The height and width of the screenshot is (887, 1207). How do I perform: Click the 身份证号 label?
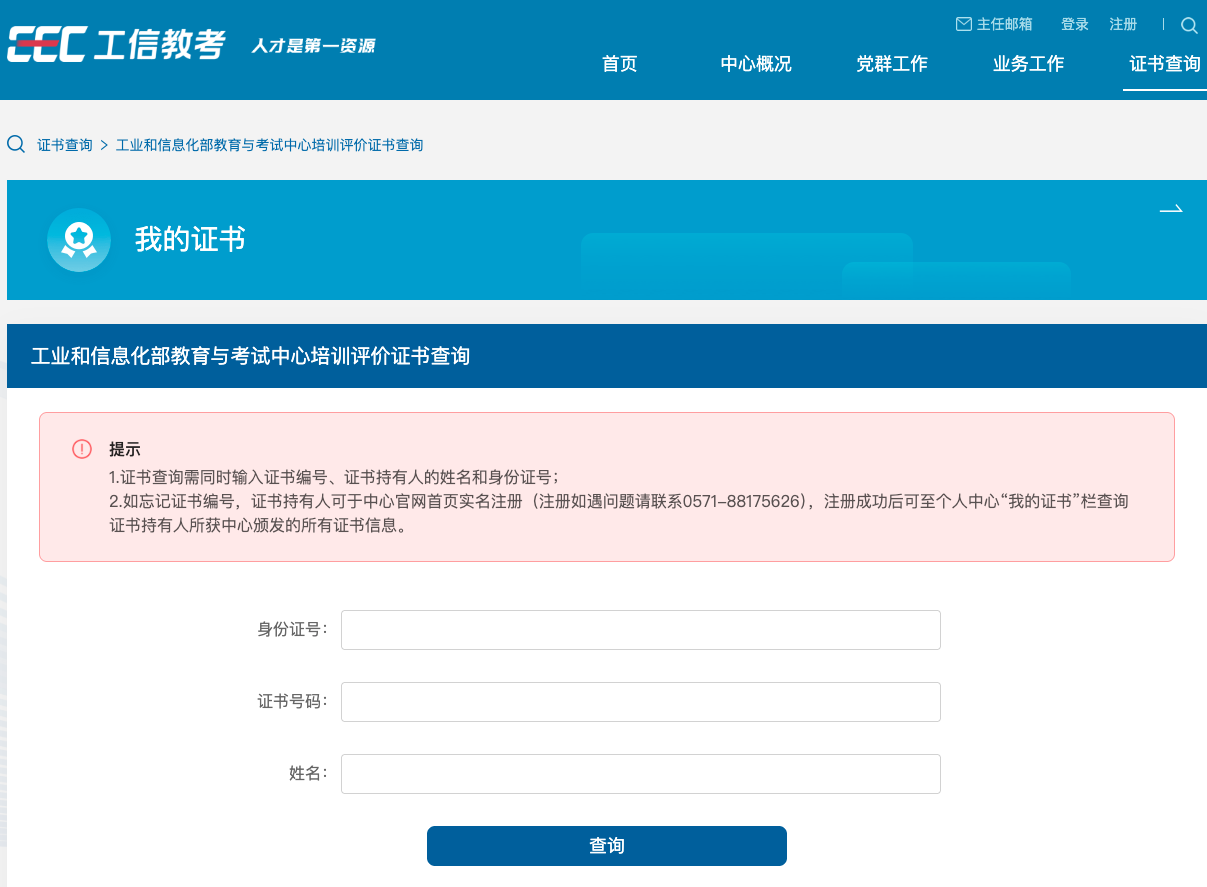292,630
